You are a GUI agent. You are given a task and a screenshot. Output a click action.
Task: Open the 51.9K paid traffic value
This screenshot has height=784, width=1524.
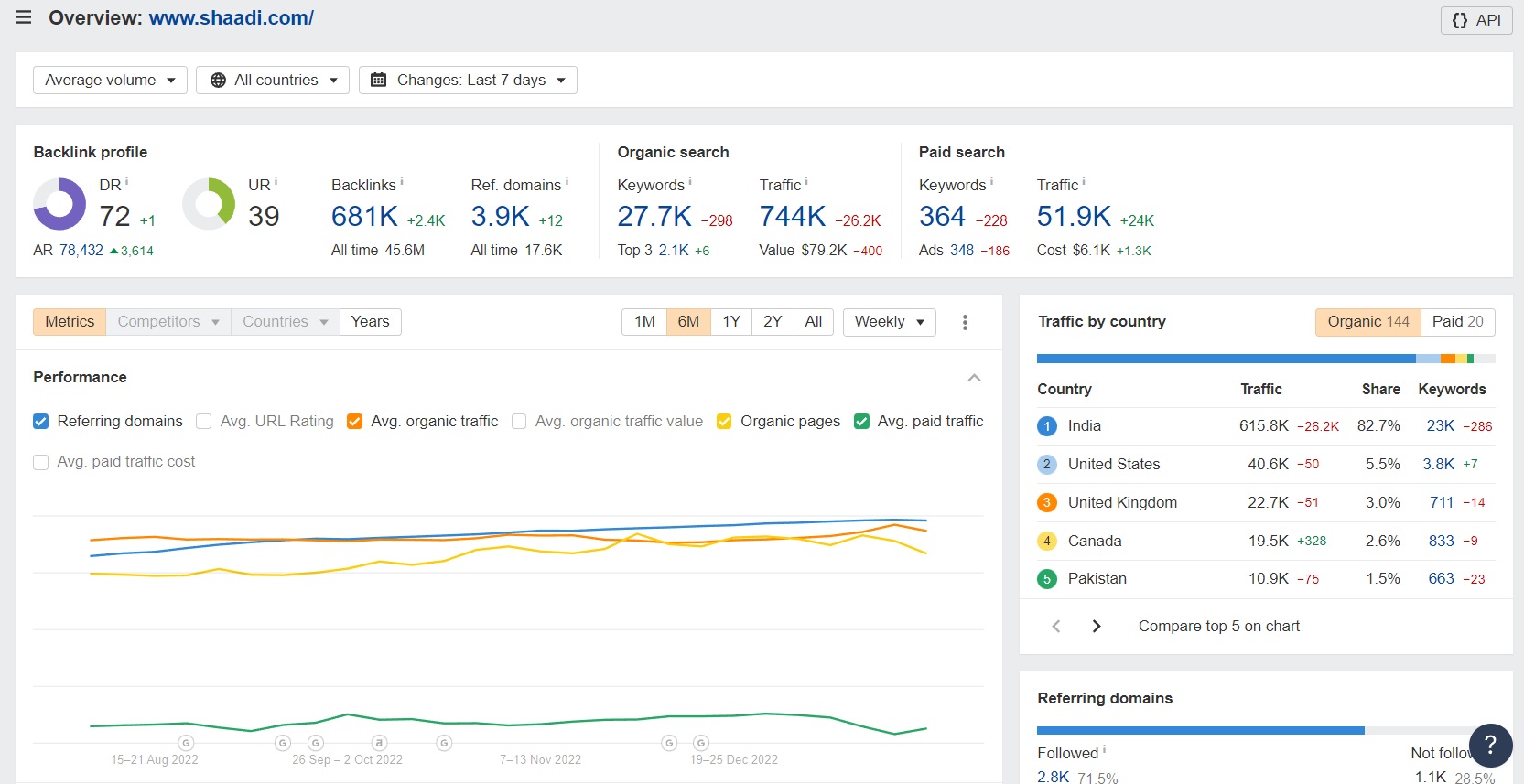tap(1074, 216)
